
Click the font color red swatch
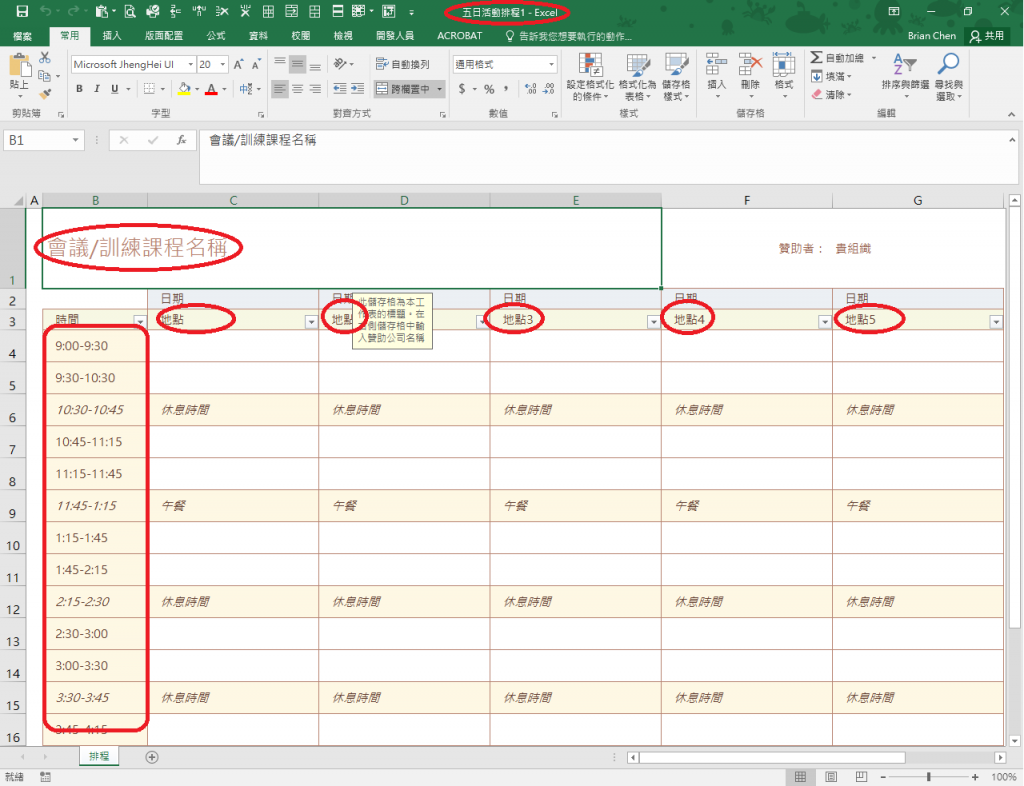coord(211,89)
